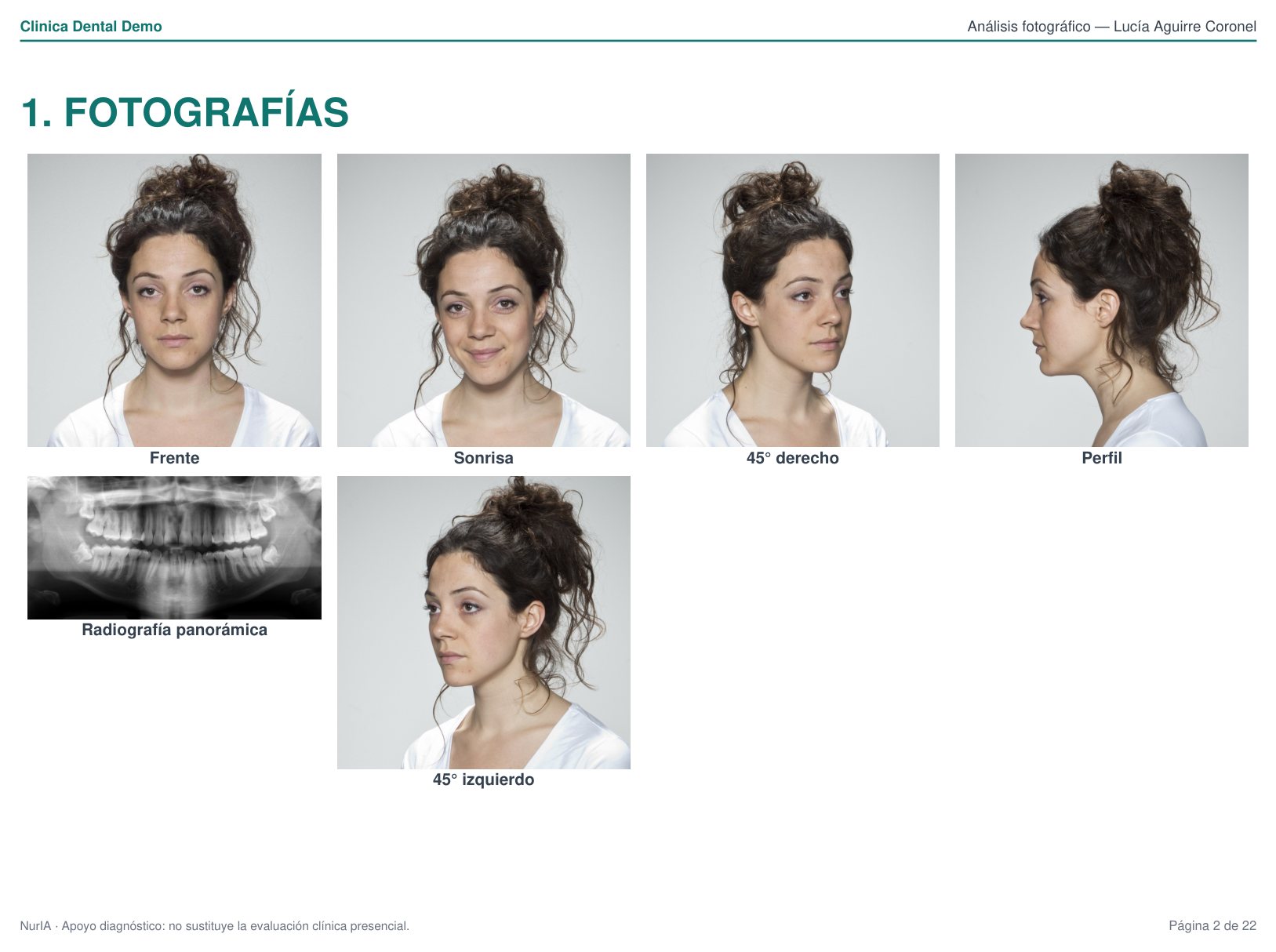Click the 'Sonrisa' caption
1276x952 pixels.
pyautogui.click(x=484, y=458)
